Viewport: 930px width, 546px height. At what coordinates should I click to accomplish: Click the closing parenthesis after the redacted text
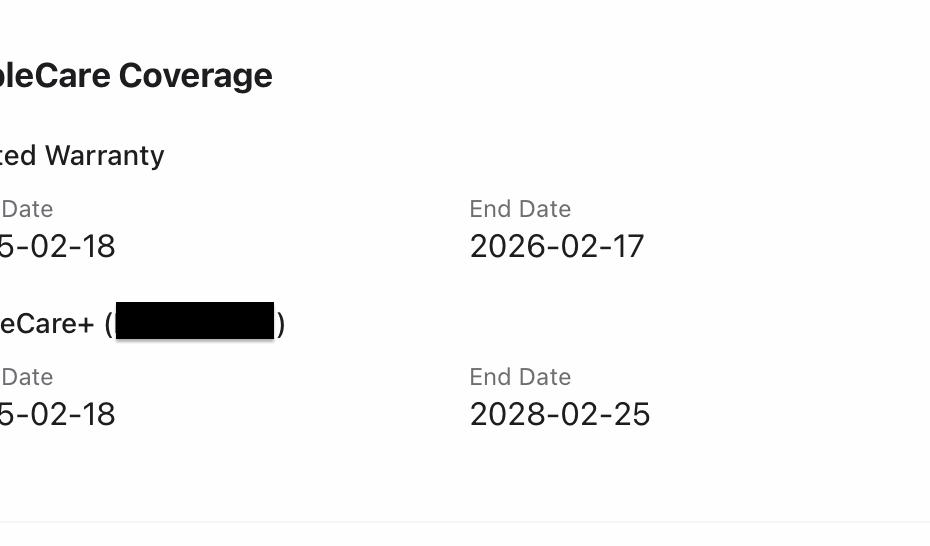pyautogui.click(x=281, y=324)
